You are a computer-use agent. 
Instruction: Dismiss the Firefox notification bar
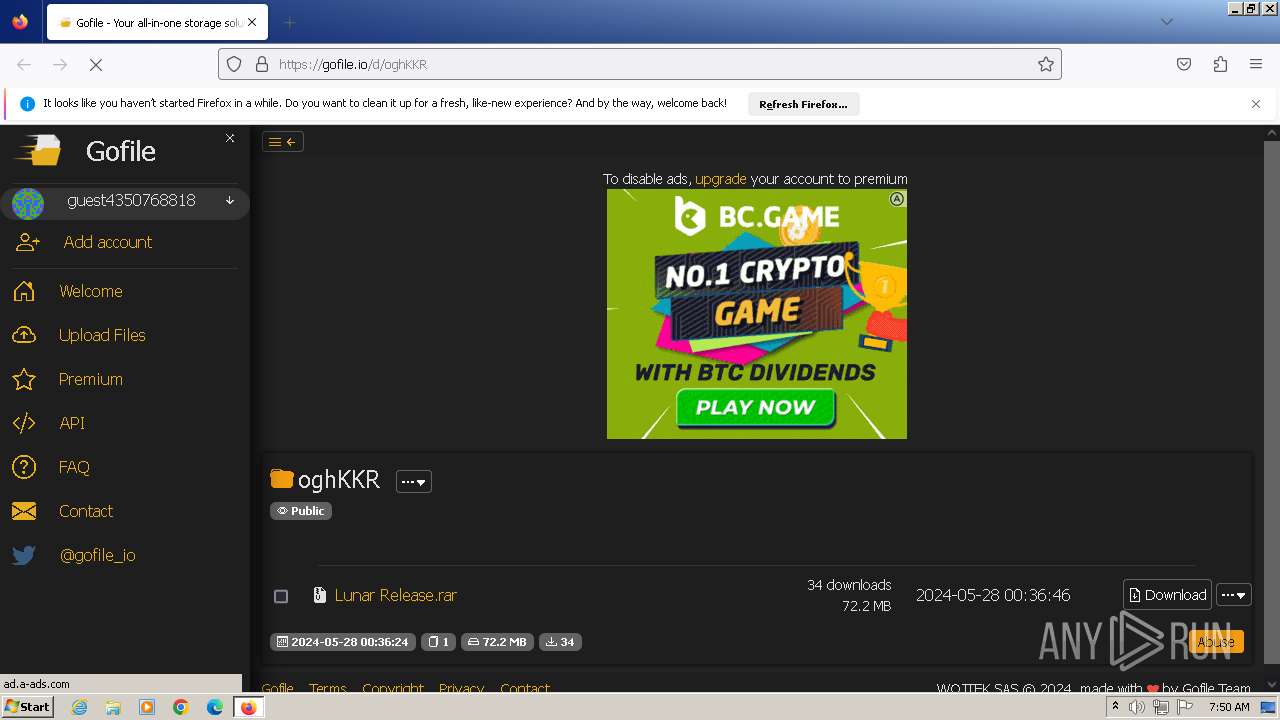pyautogui.click(x=1256, y=104)
